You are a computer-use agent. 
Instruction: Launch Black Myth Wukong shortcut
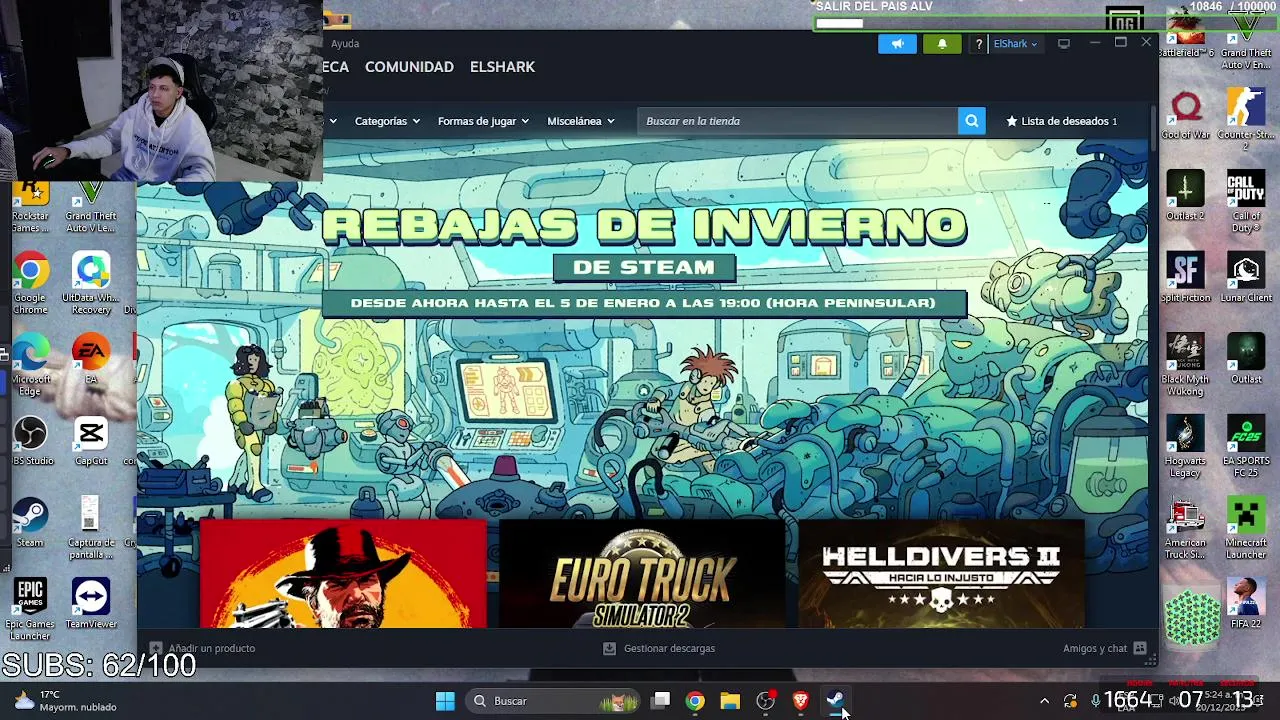point(1186,364)
